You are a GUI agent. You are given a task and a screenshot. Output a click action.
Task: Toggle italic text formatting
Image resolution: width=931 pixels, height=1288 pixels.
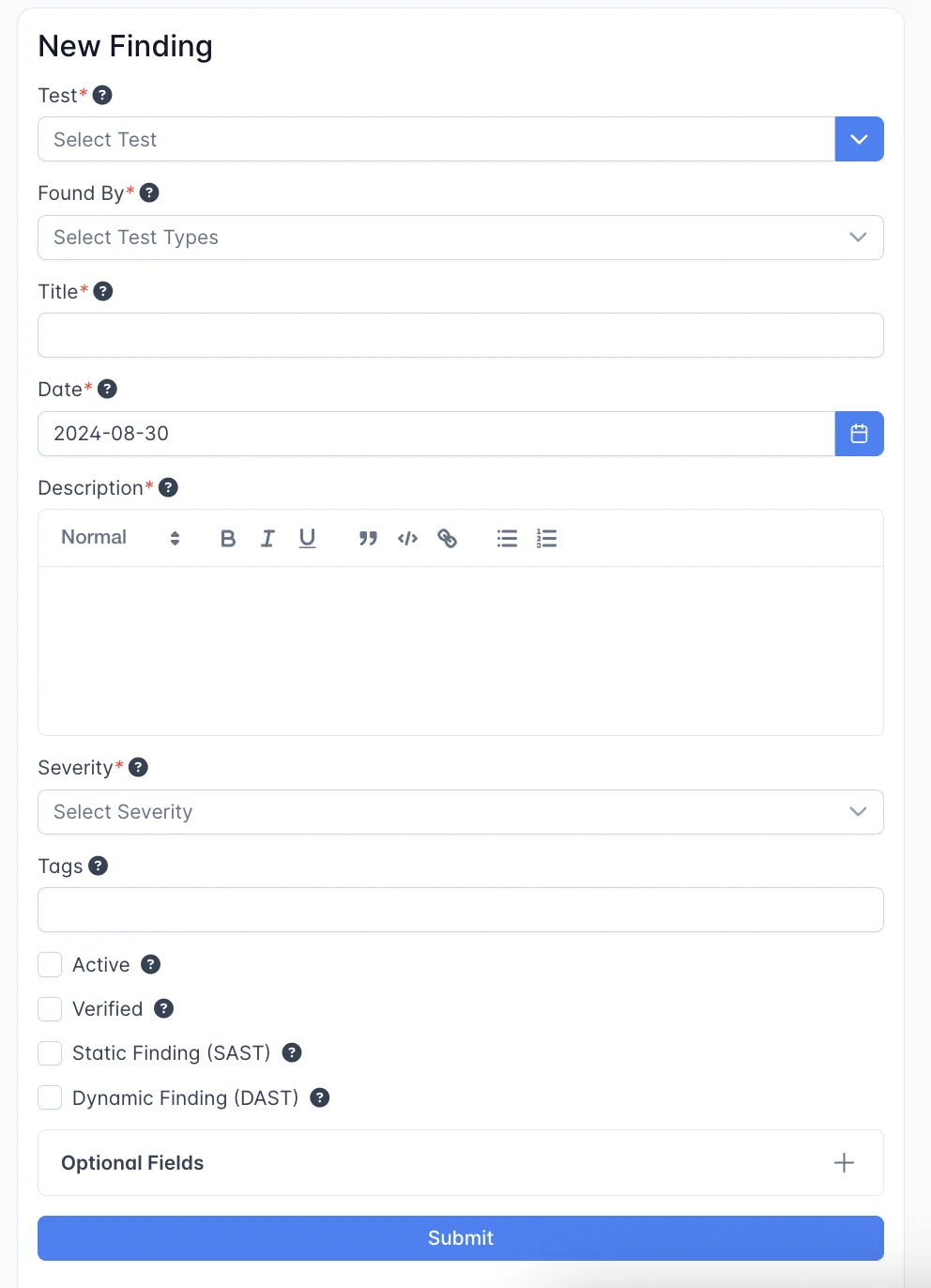267,538
